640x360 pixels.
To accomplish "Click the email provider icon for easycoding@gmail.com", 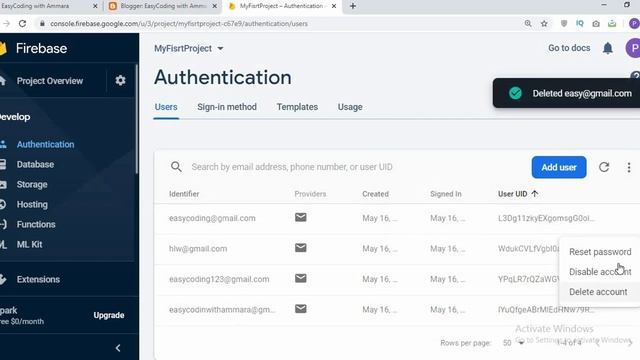I will pyautogui.click(x=301, y=218).
